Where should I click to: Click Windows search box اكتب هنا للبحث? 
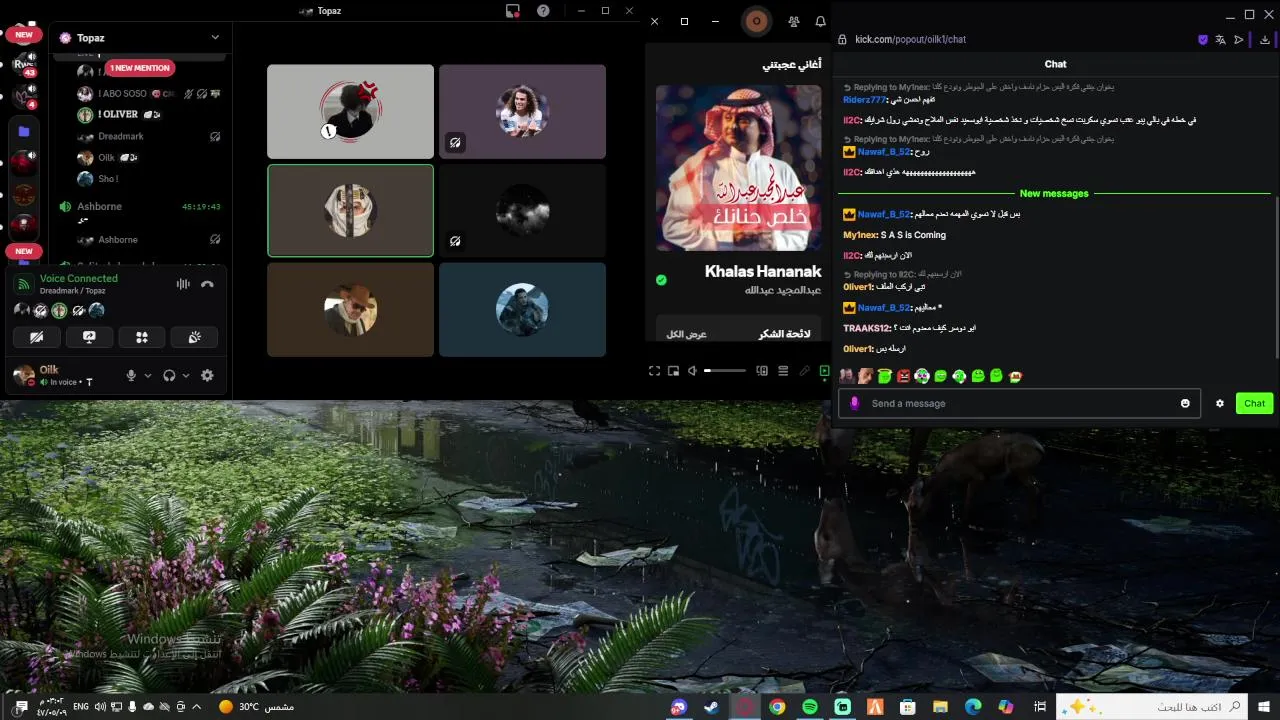(1154, 706)
